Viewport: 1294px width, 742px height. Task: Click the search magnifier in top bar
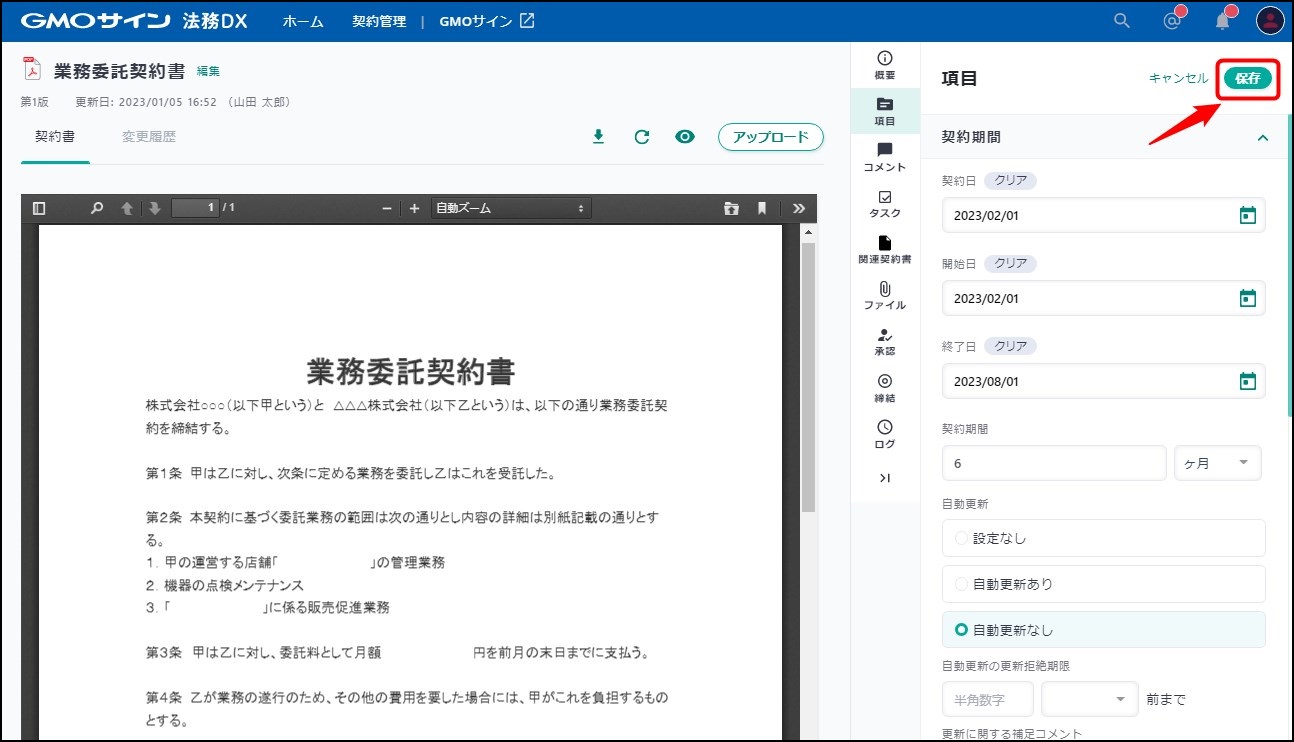click(1122, 21)
